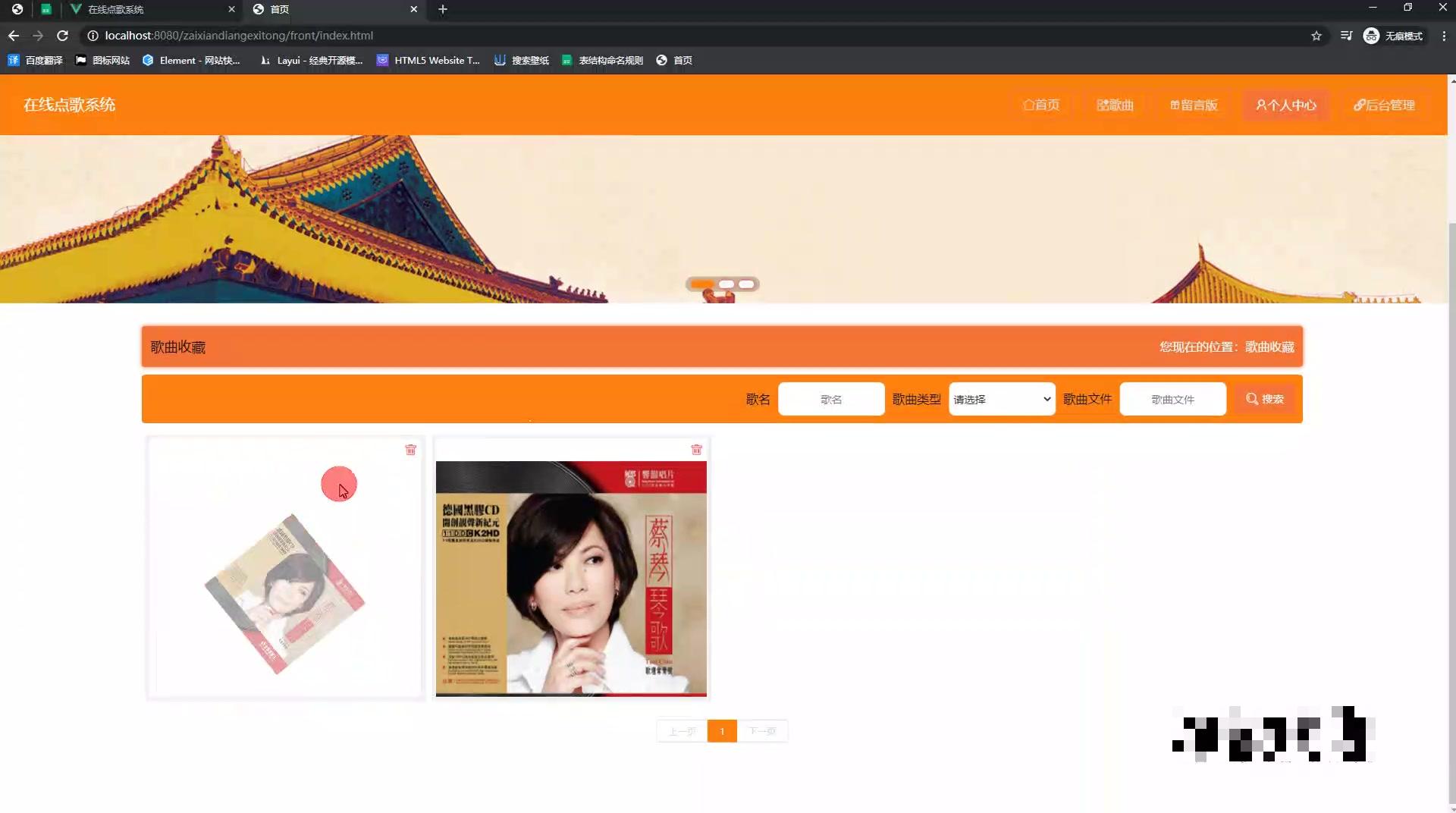Open 图标网站 bookmark

point(102,60)
